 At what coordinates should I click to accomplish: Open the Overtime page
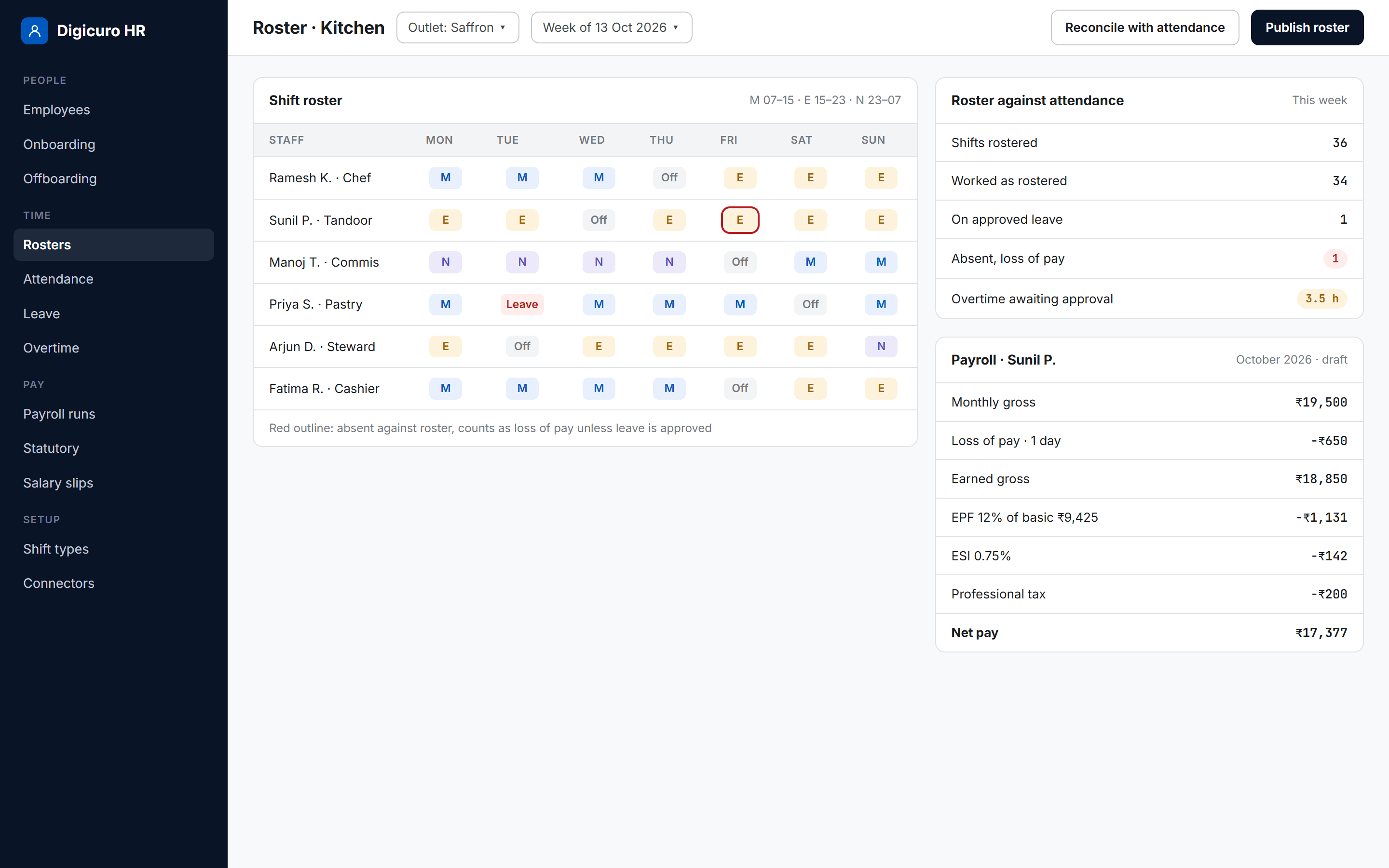114,348
